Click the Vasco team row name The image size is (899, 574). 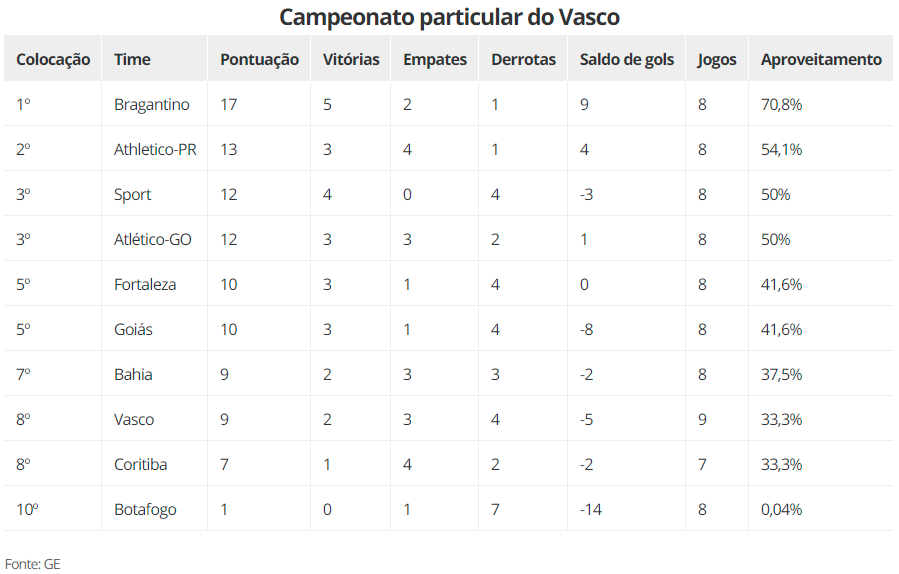tap(134, 419)
